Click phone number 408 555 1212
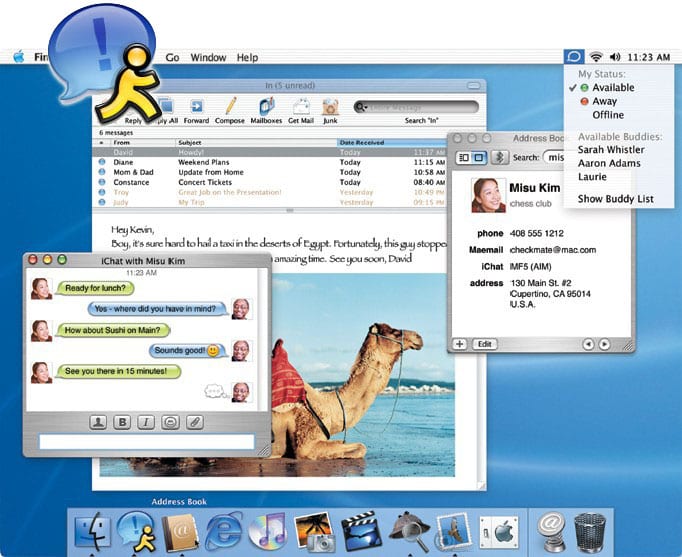Screen dimensions: 682x557 [536, 233]
